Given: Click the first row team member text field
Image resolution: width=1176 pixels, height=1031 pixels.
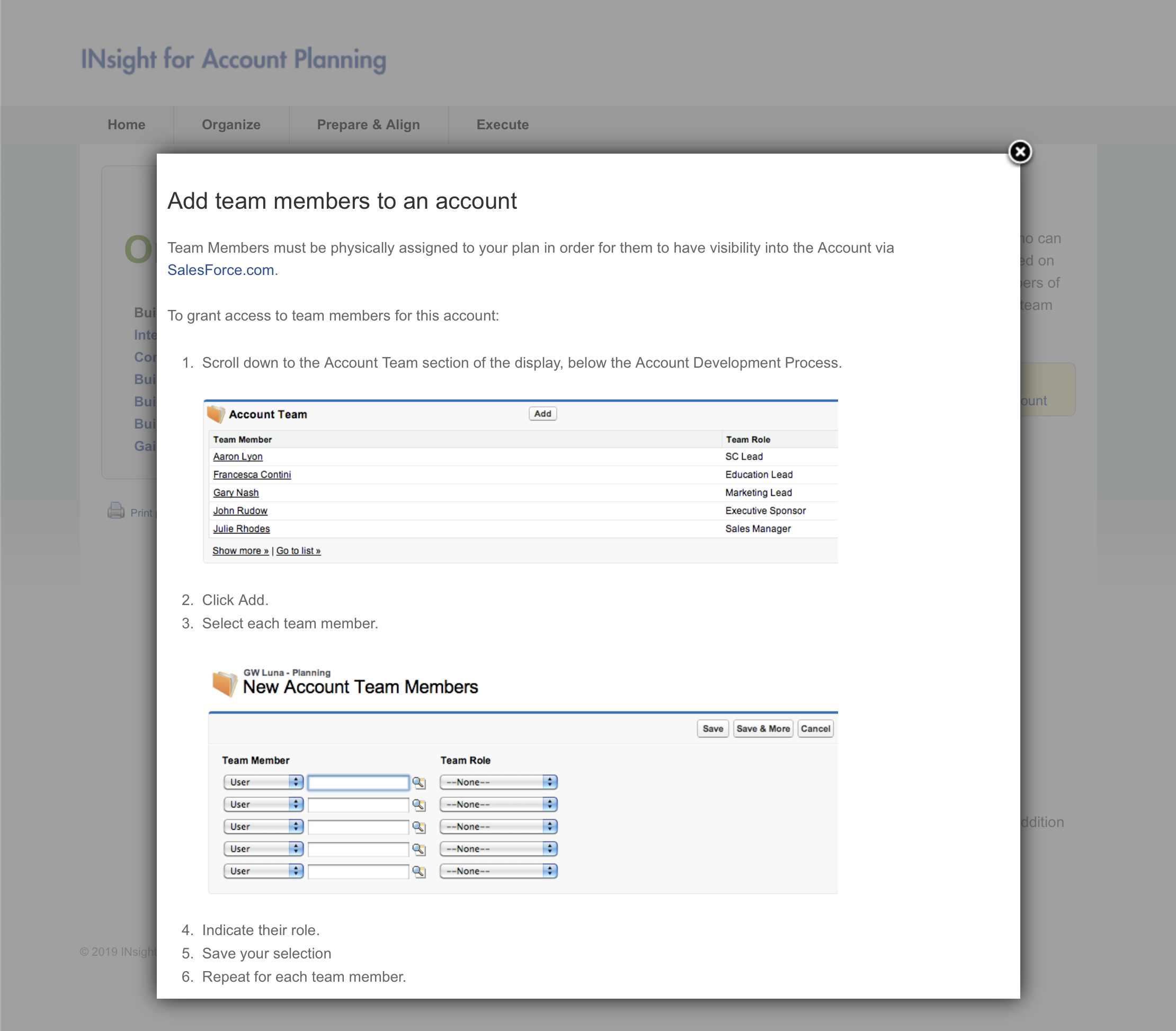Looking at the screenshot, I should point(359,783).
